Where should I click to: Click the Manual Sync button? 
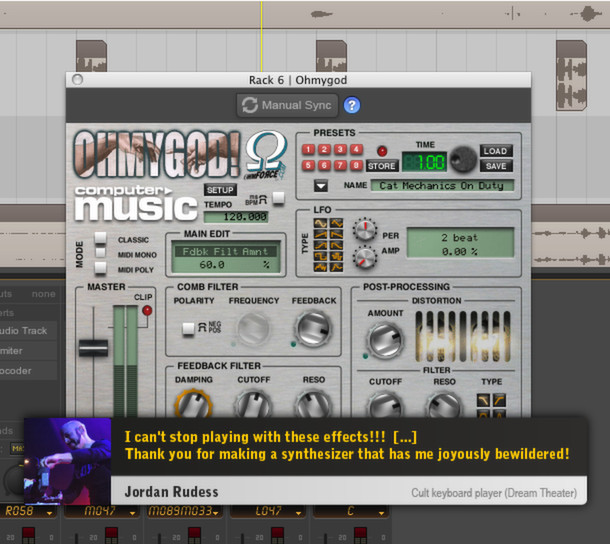coord(287,105)
